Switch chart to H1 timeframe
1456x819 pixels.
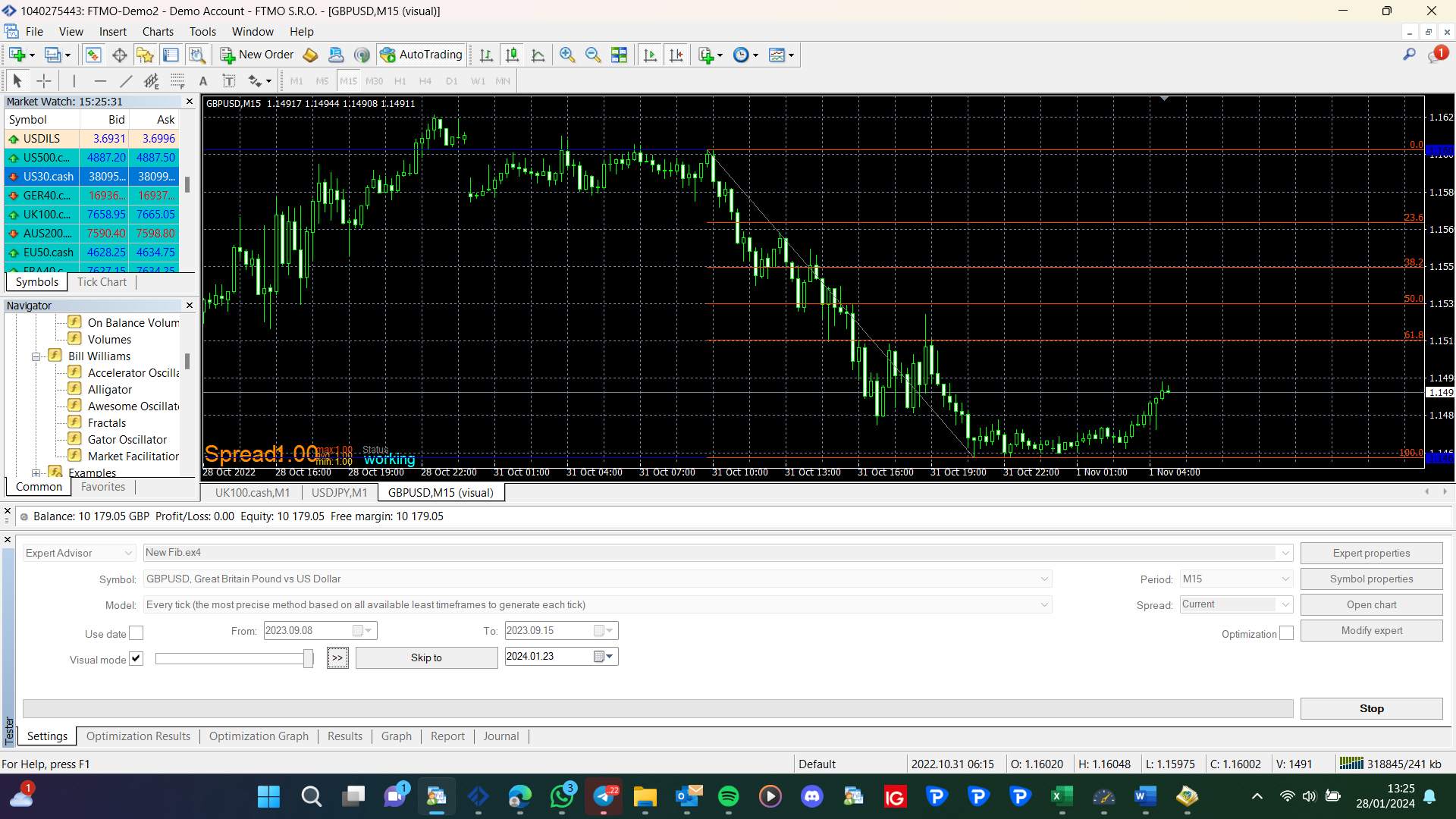[400, 81]
